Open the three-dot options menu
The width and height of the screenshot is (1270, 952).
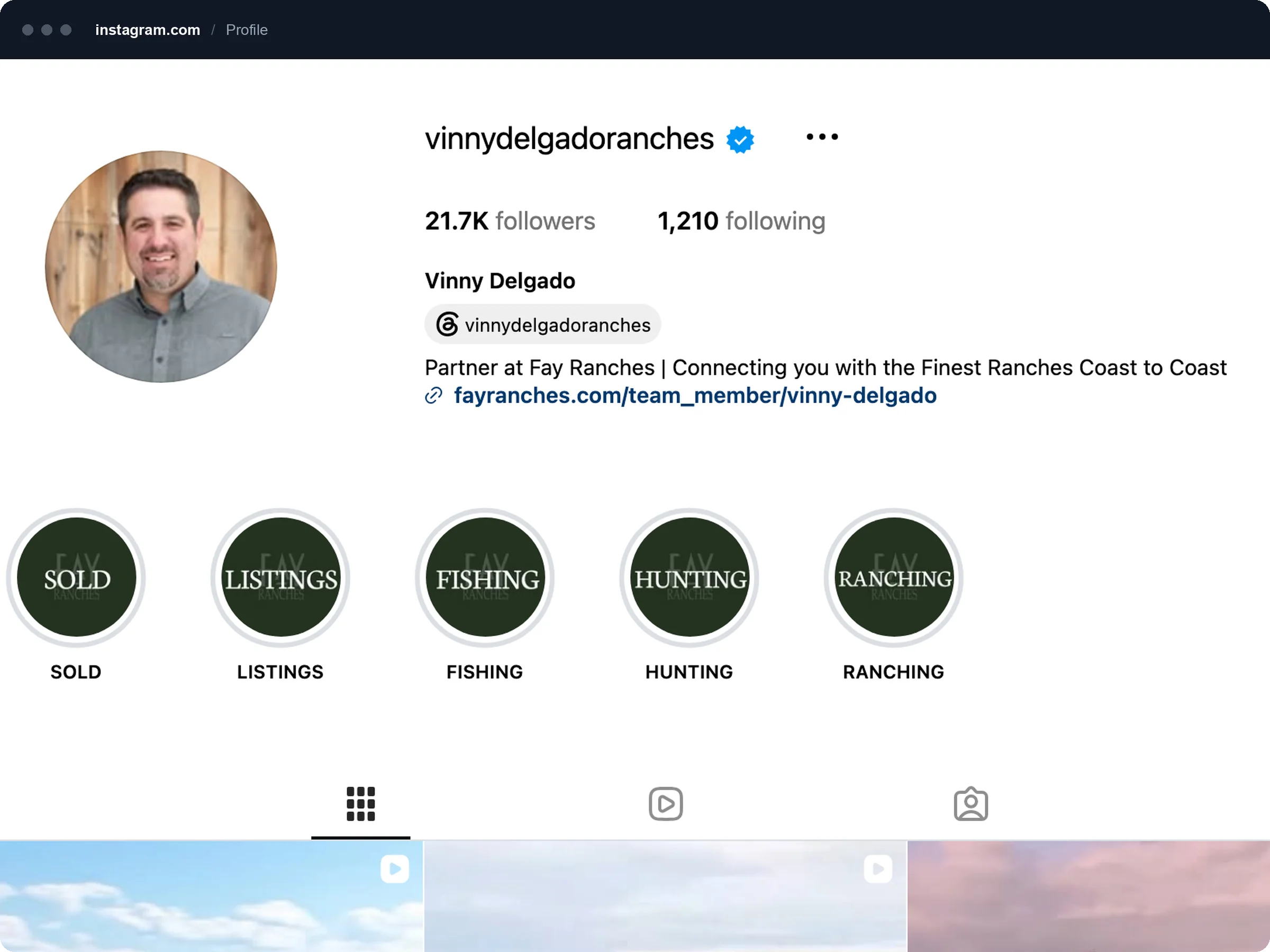(x=822, y=137)
